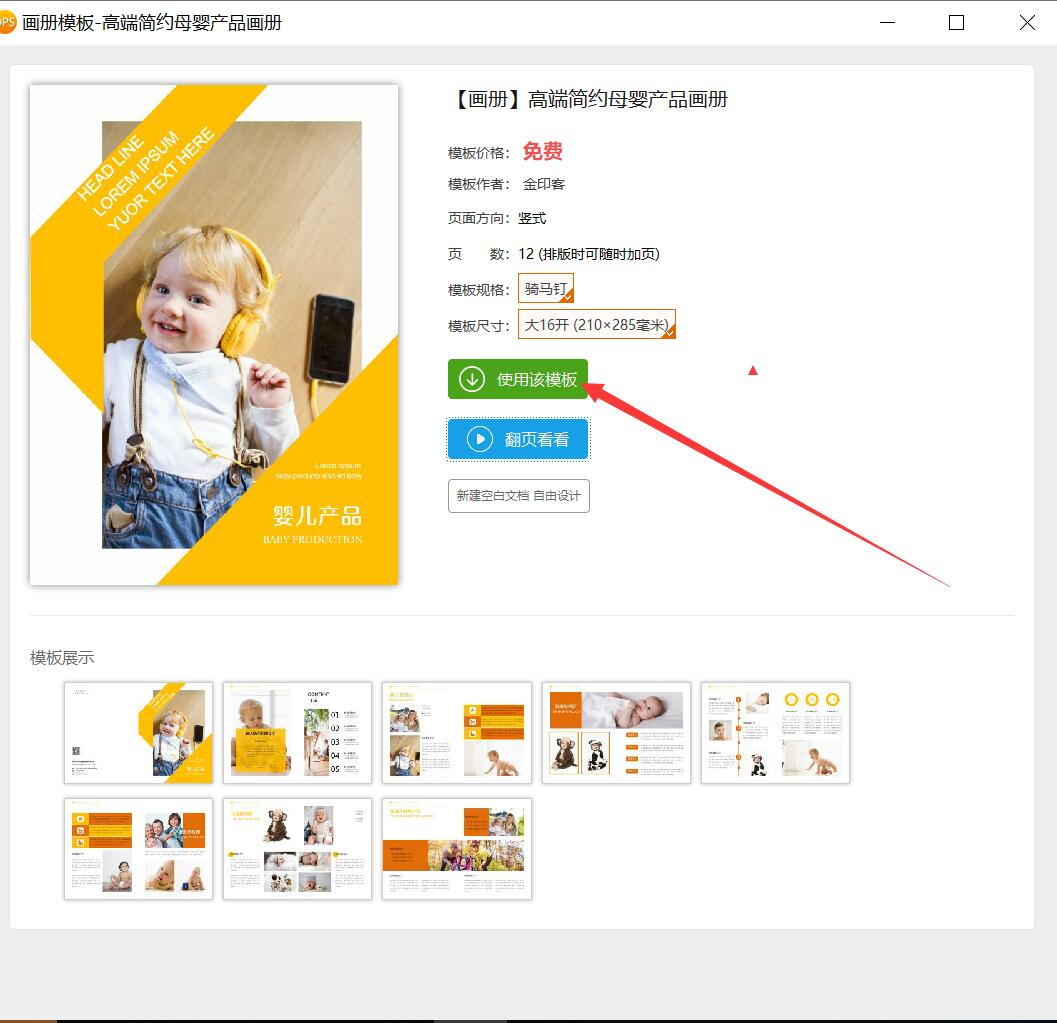1057x1023 pixels.
Task: Select the 大16开 (210×285毫米) size option
Action: pos(597,324)
